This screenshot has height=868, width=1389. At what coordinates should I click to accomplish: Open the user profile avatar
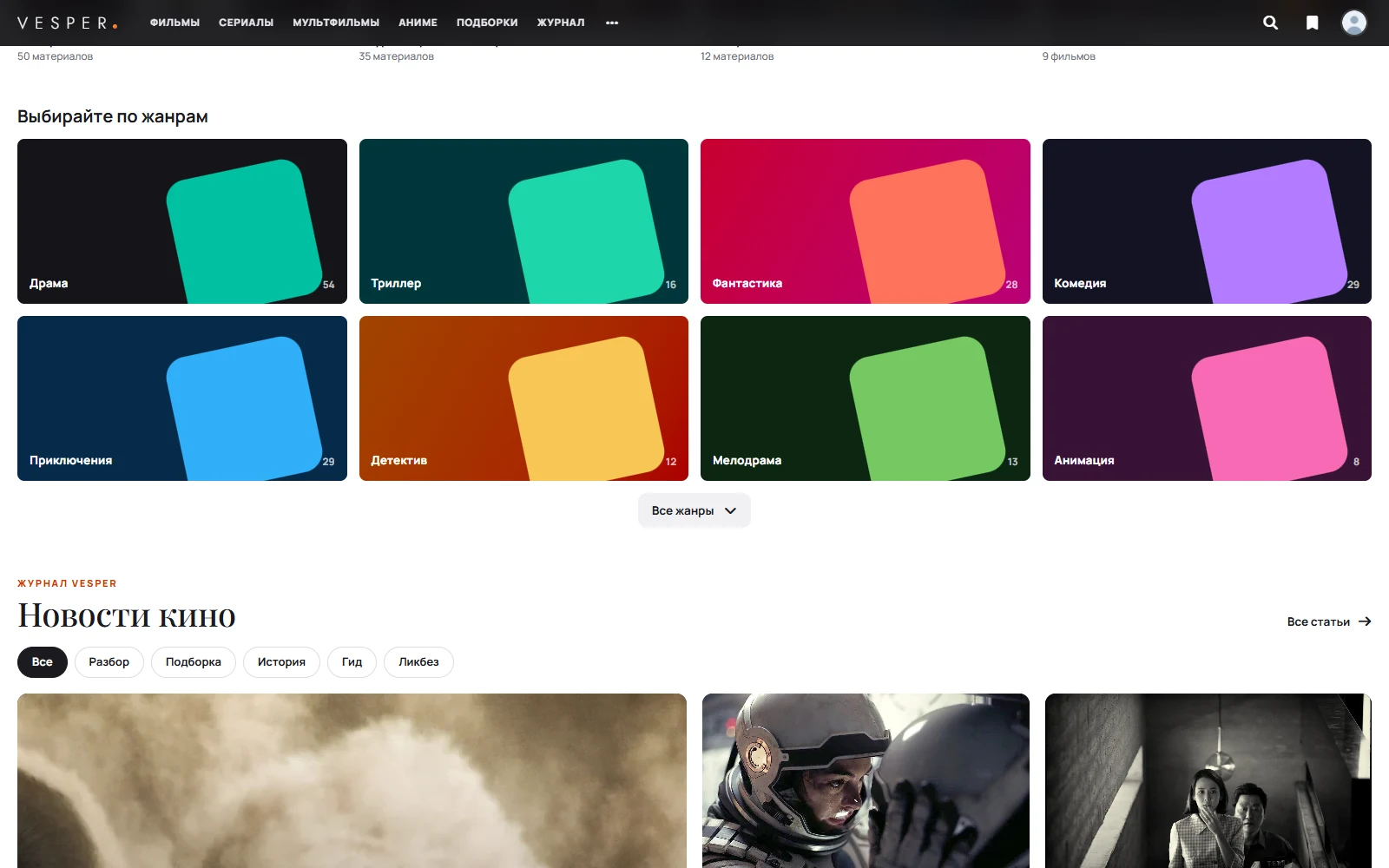(x=1354, y=23)
